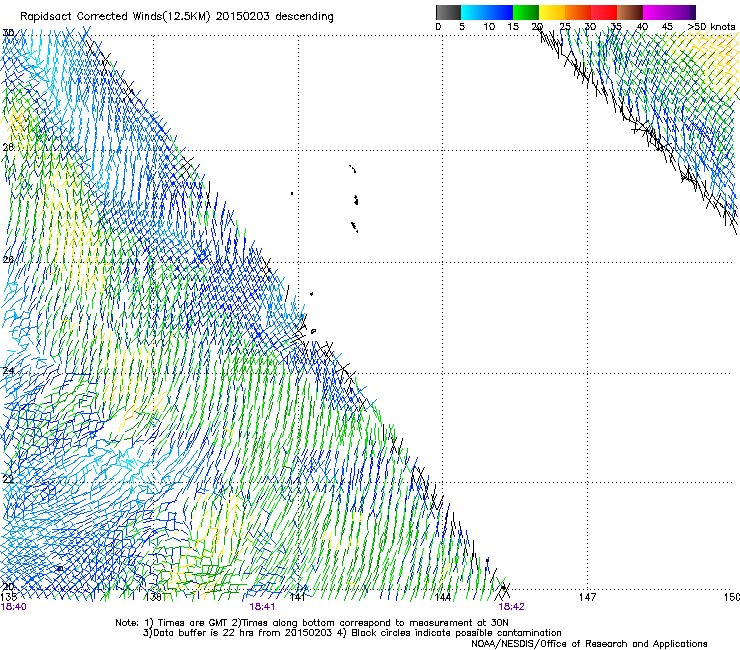Click the '40' label under the color bar
740x650 pixels.
(642, 27)
